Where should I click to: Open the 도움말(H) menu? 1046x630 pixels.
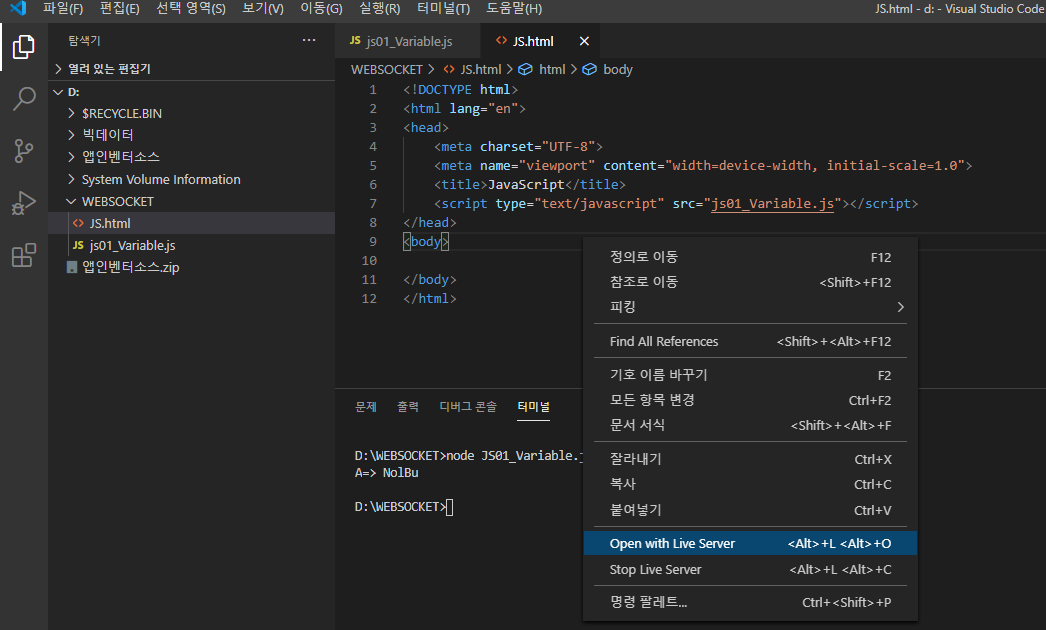514,9
